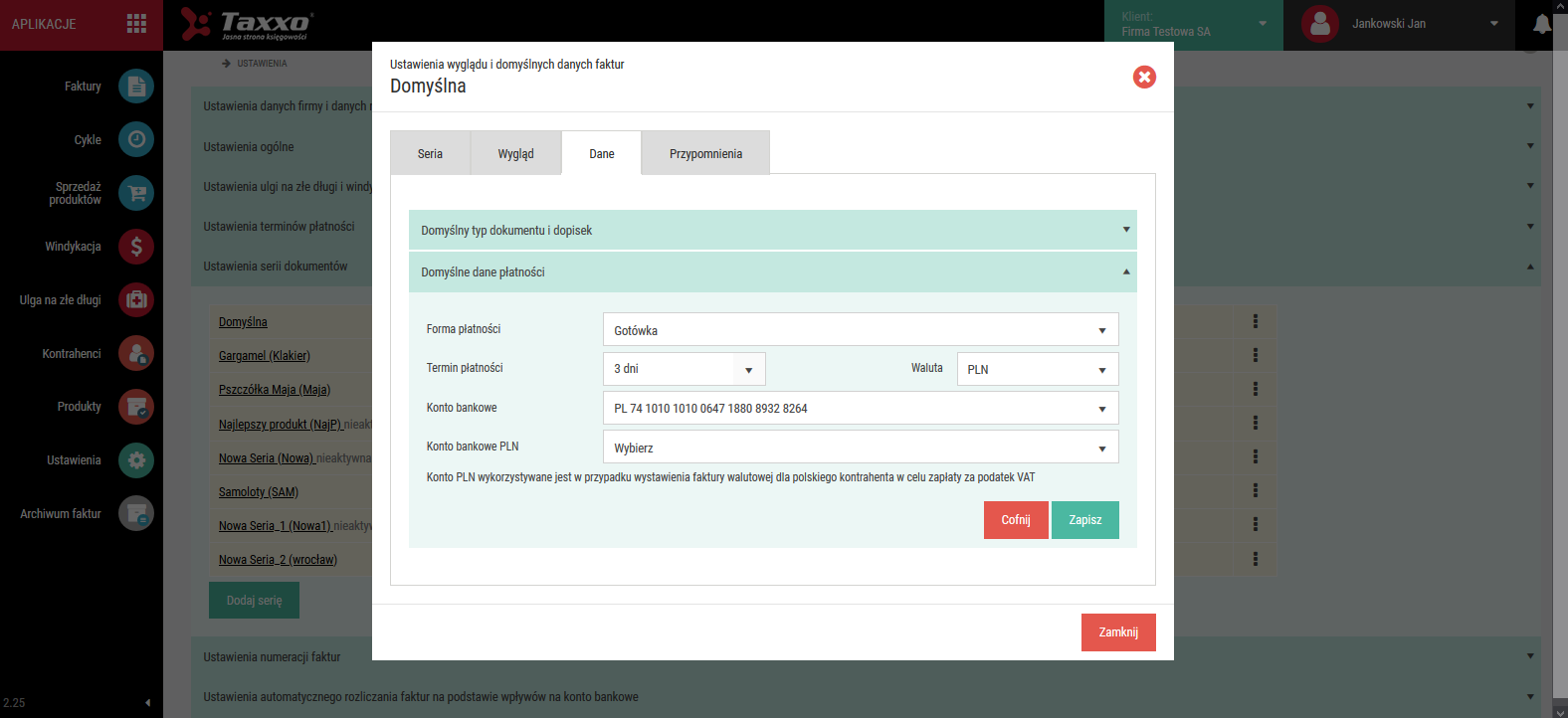The height and width of the screenshot is (718, 1568).
Task: Open the Forma płatności dropdown showing Gotówka
Action: click(861, 330)
